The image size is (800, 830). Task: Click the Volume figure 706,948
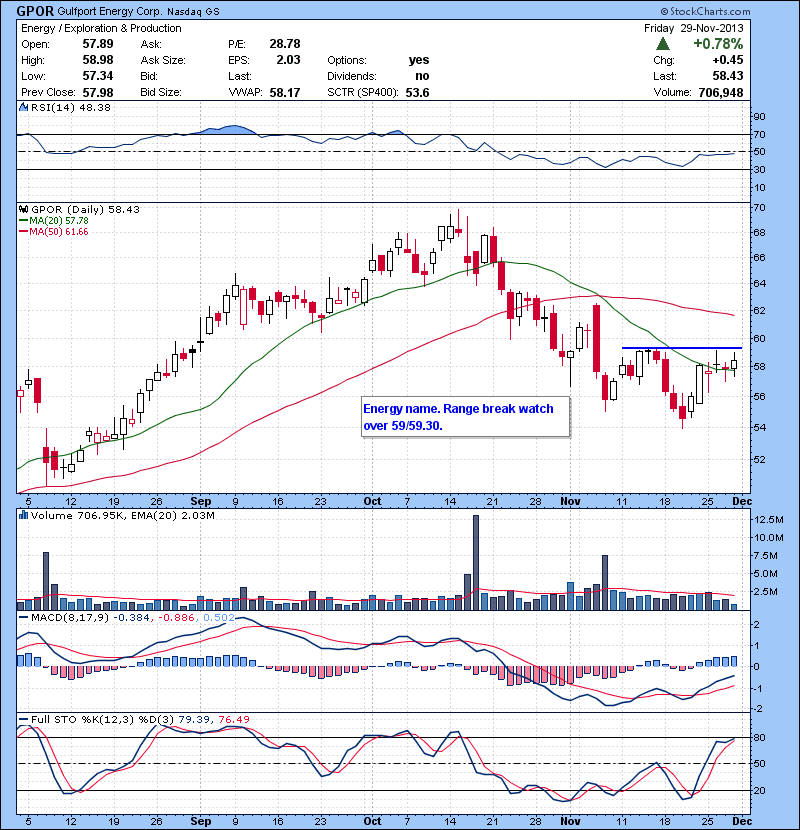point(721,93)
